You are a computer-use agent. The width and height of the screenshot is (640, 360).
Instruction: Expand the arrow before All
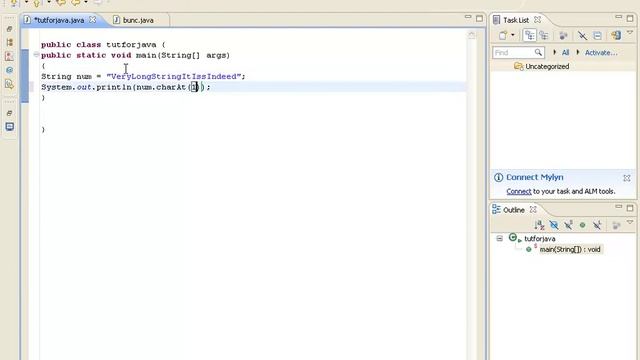(x=554, y=52)
